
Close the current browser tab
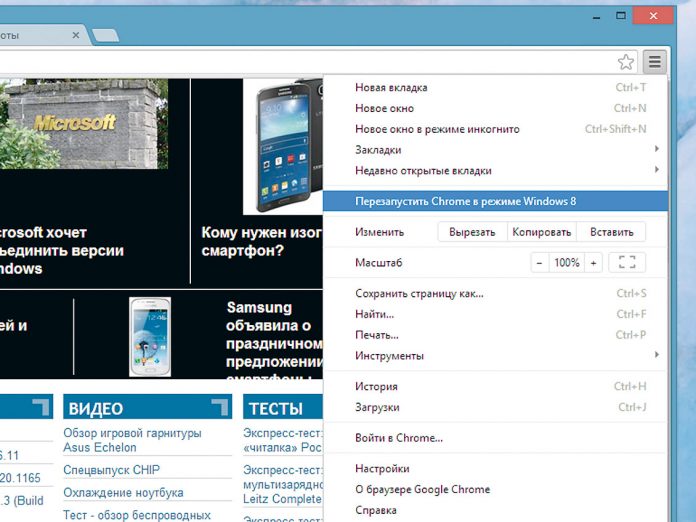pos(76,35)
